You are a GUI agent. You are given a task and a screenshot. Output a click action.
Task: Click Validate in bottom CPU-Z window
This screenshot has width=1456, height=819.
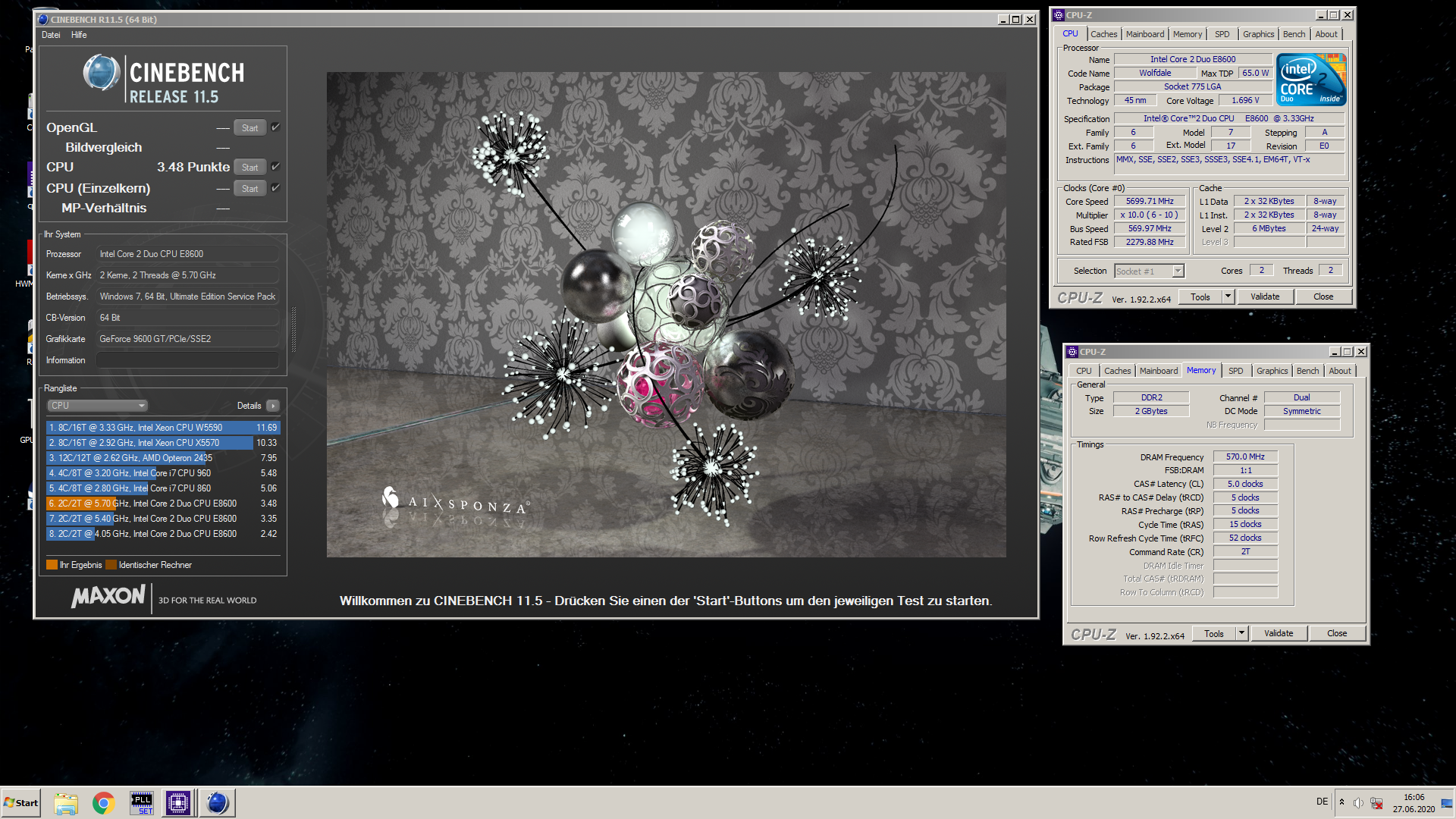click(x=1279, y=633)
